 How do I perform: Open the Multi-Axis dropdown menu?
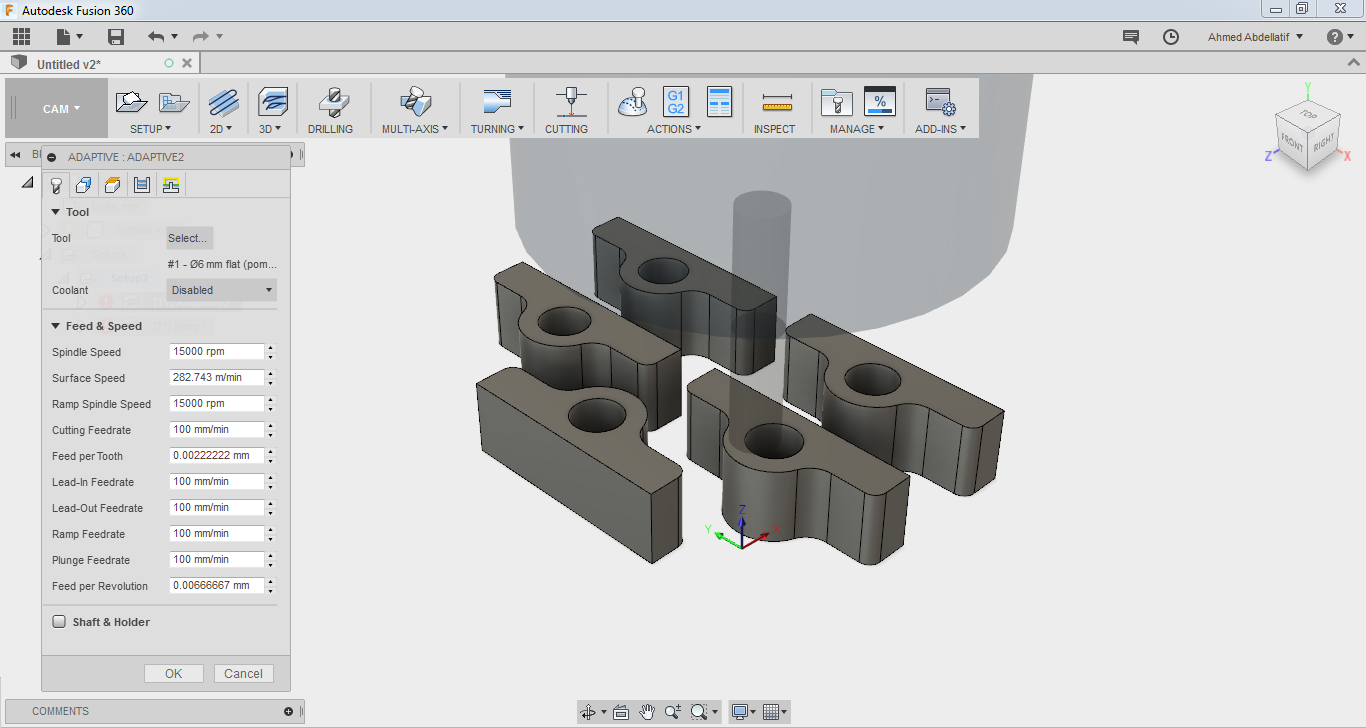[415, 129]
